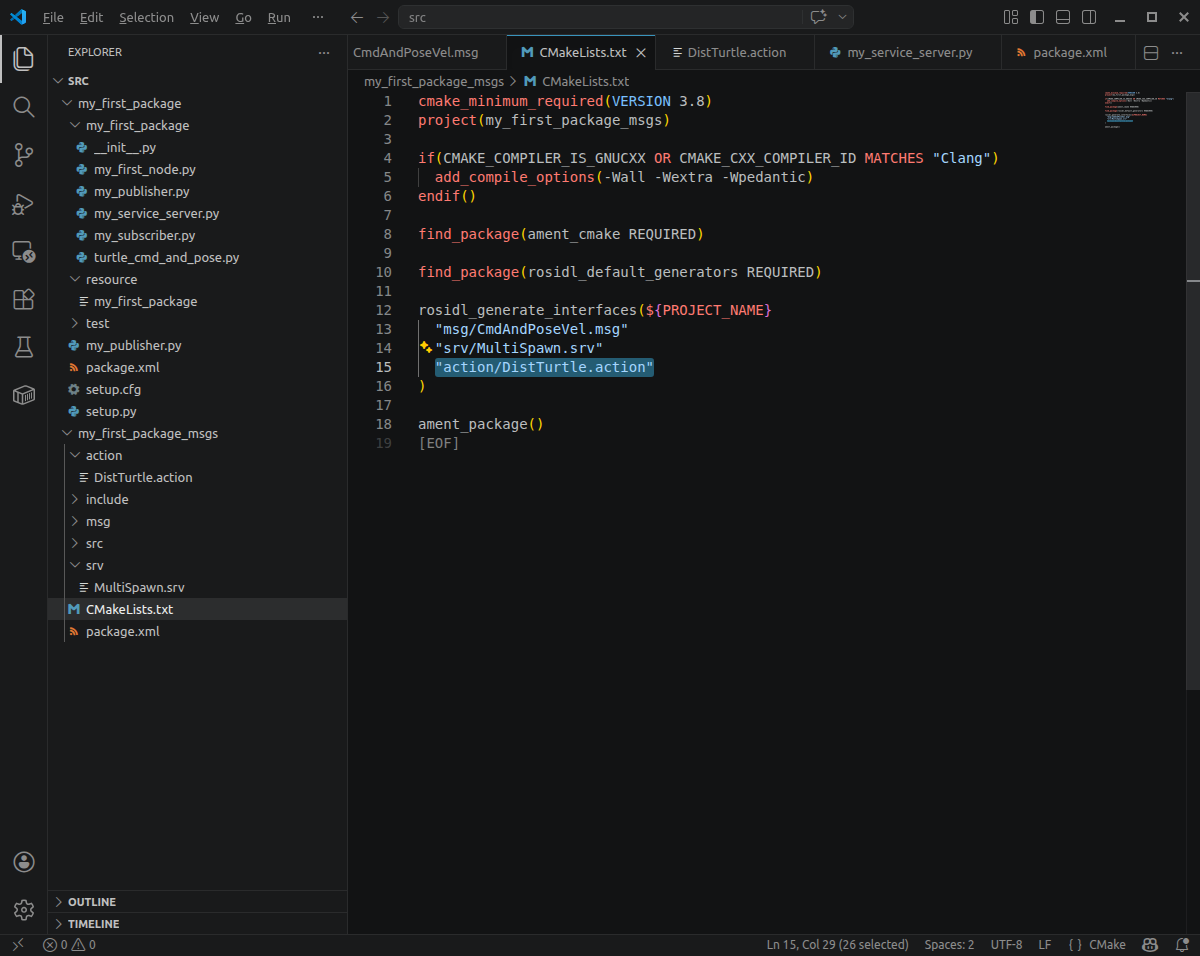
Task: Open the File menu
Action: click(x=53, y=17)
